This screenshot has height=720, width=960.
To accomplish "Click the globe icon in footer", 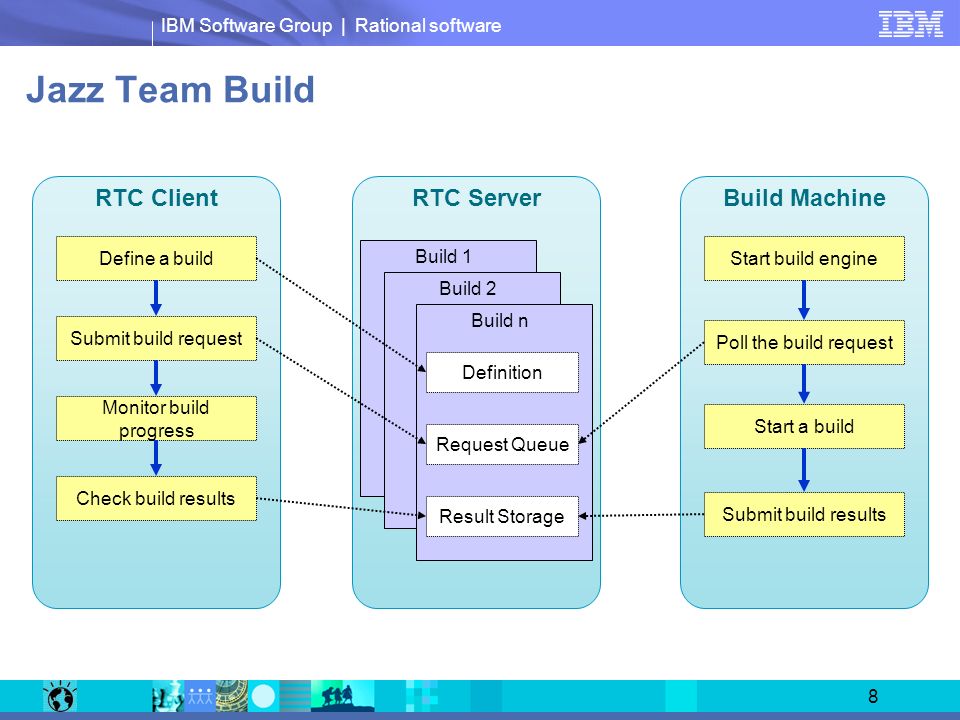I will (59, 696).
